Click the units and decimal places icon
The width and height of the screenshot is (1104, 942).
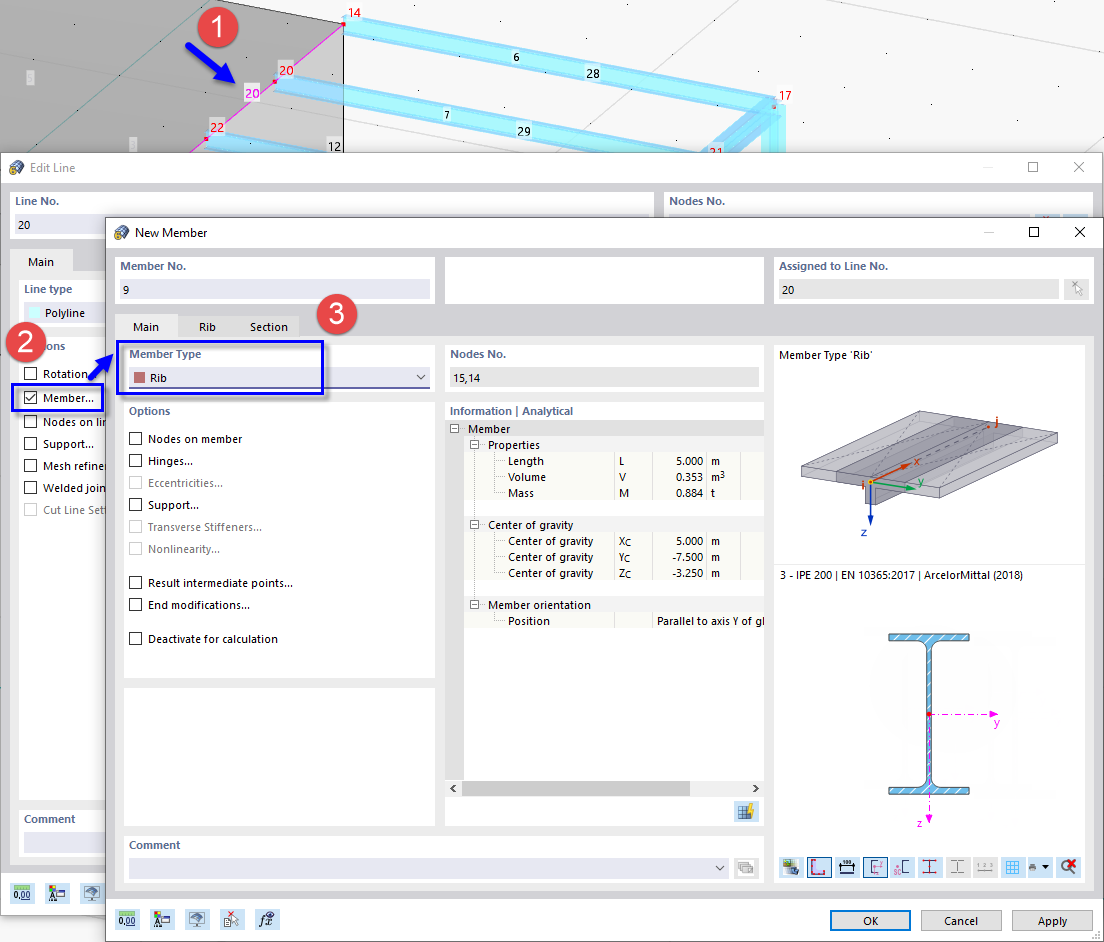click(127, 919)
